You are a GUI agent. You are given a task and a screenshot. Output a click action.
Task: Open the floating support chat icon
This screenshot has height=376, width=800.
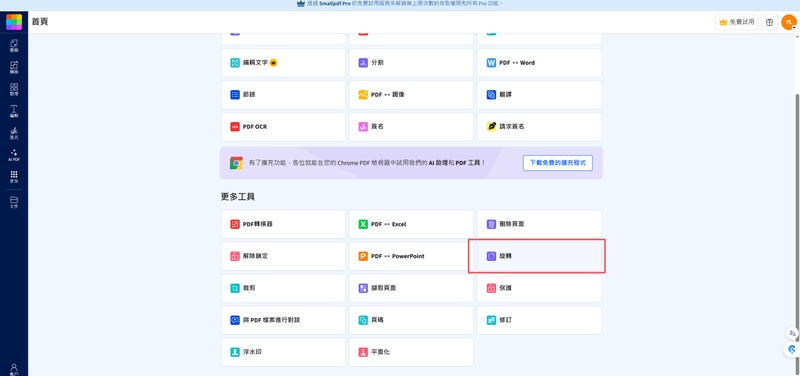(792, 349)
